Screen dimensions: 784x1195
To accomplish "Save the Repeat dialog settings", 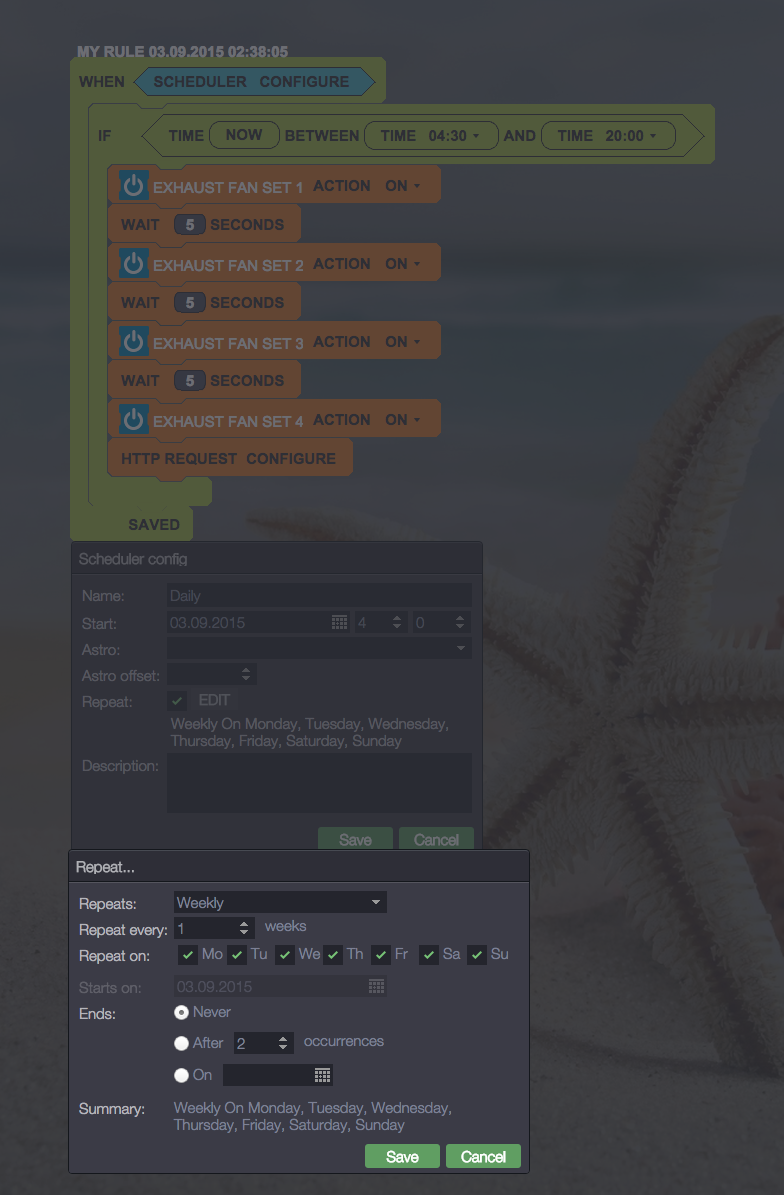I will (402, 1156).
